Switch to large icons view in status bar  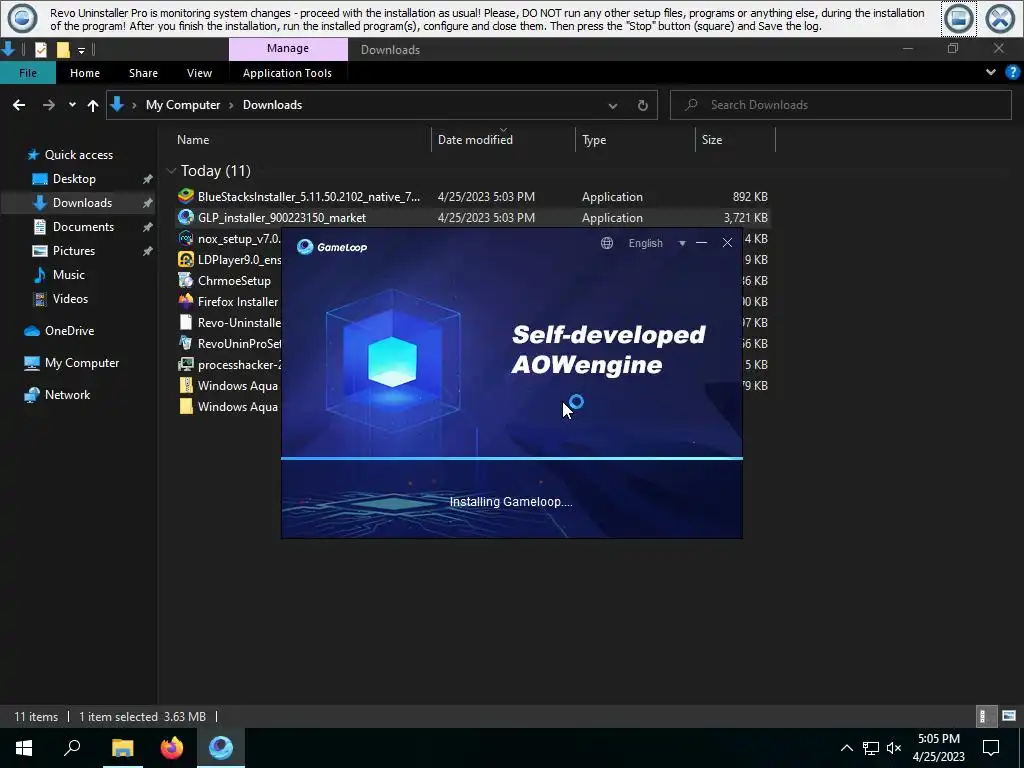(x=1008, y=716)
